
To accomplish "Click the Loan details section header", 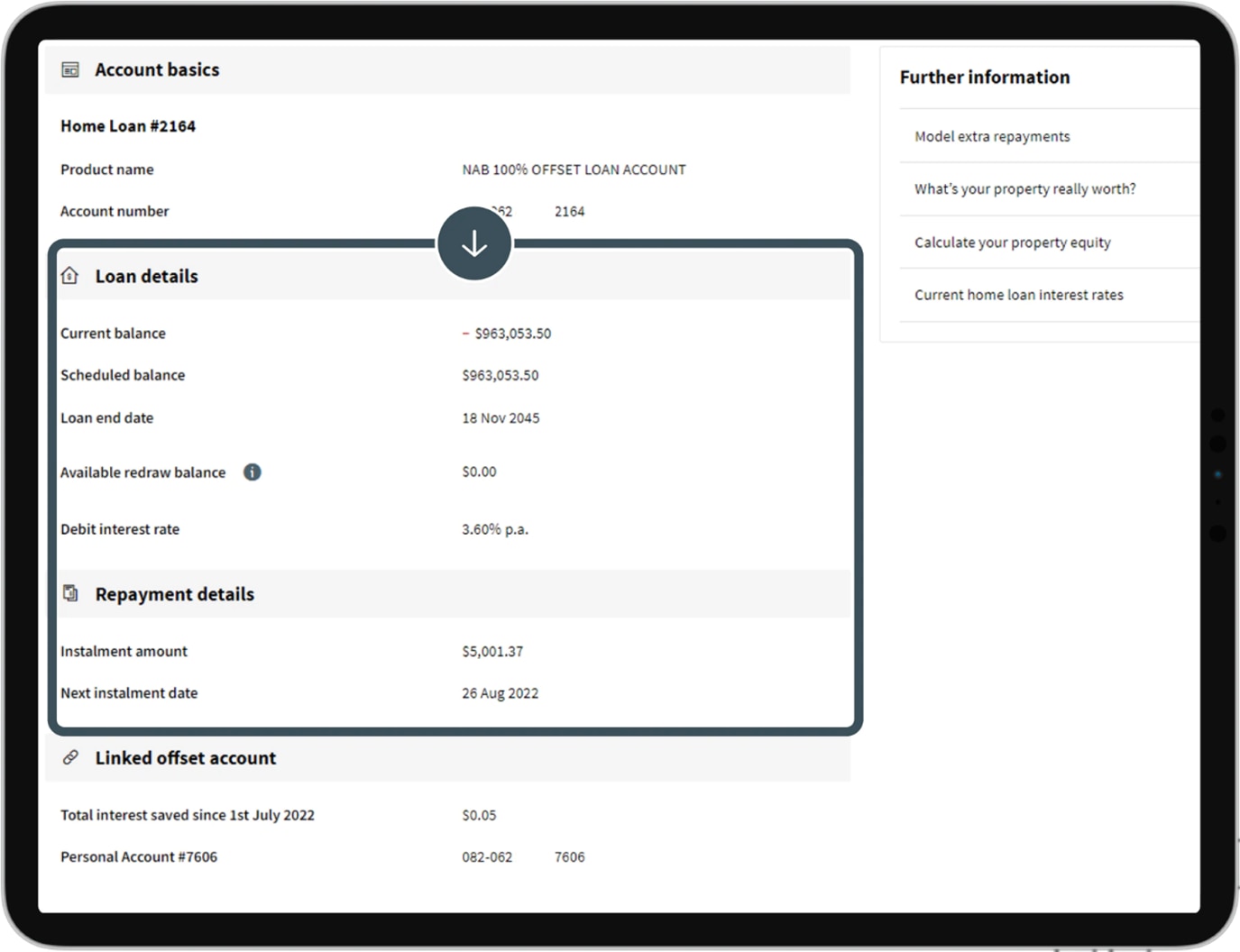I will point(146,276).
